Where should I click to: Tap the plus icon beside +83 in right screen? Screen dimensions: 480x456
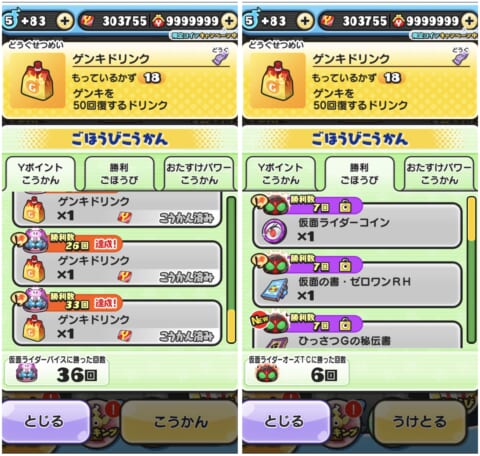[x=305, y=21]
